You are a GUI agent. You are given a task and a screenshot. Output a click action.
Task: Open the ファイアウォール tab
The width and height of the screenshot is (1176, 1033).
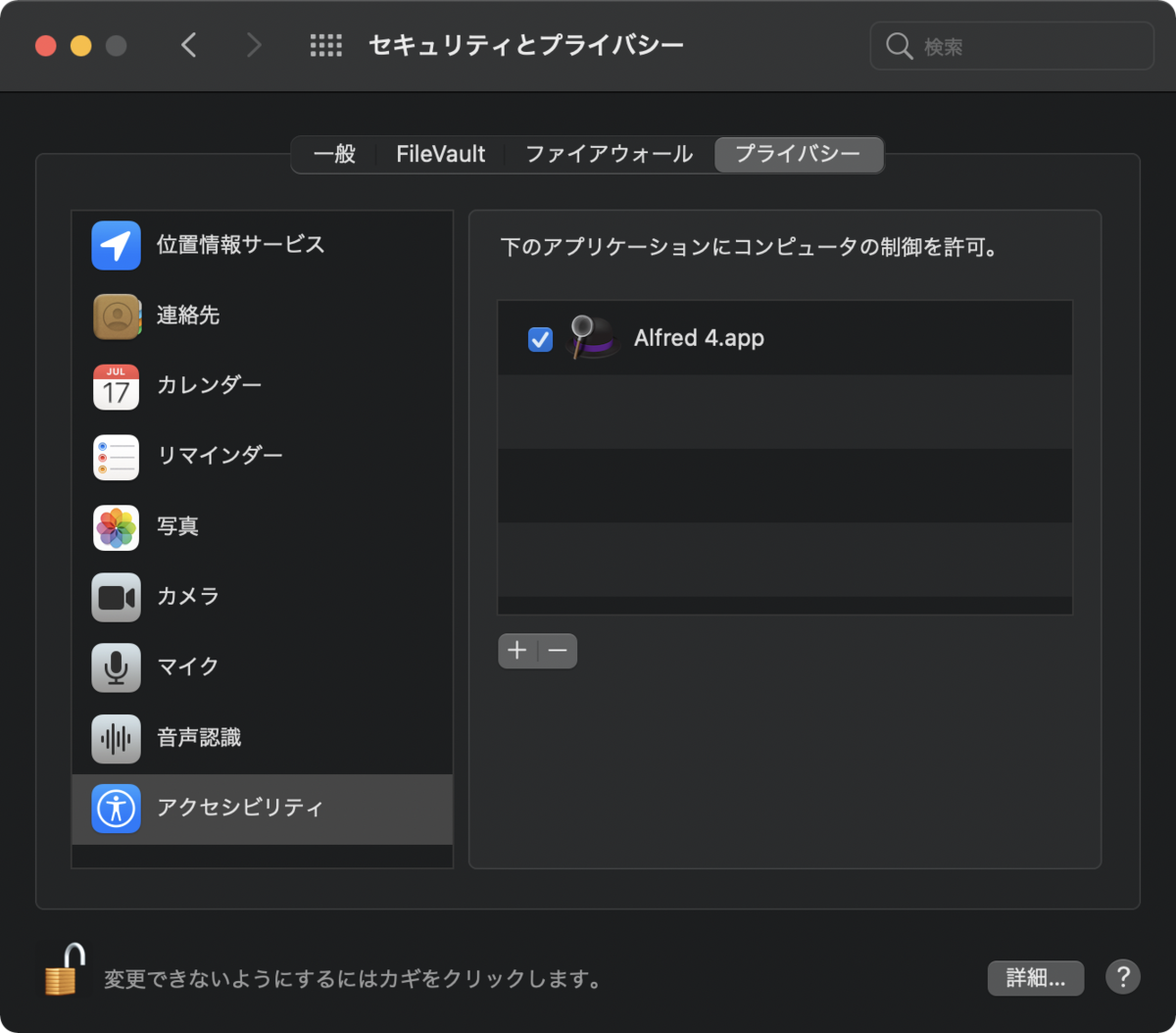pos(608,154)
